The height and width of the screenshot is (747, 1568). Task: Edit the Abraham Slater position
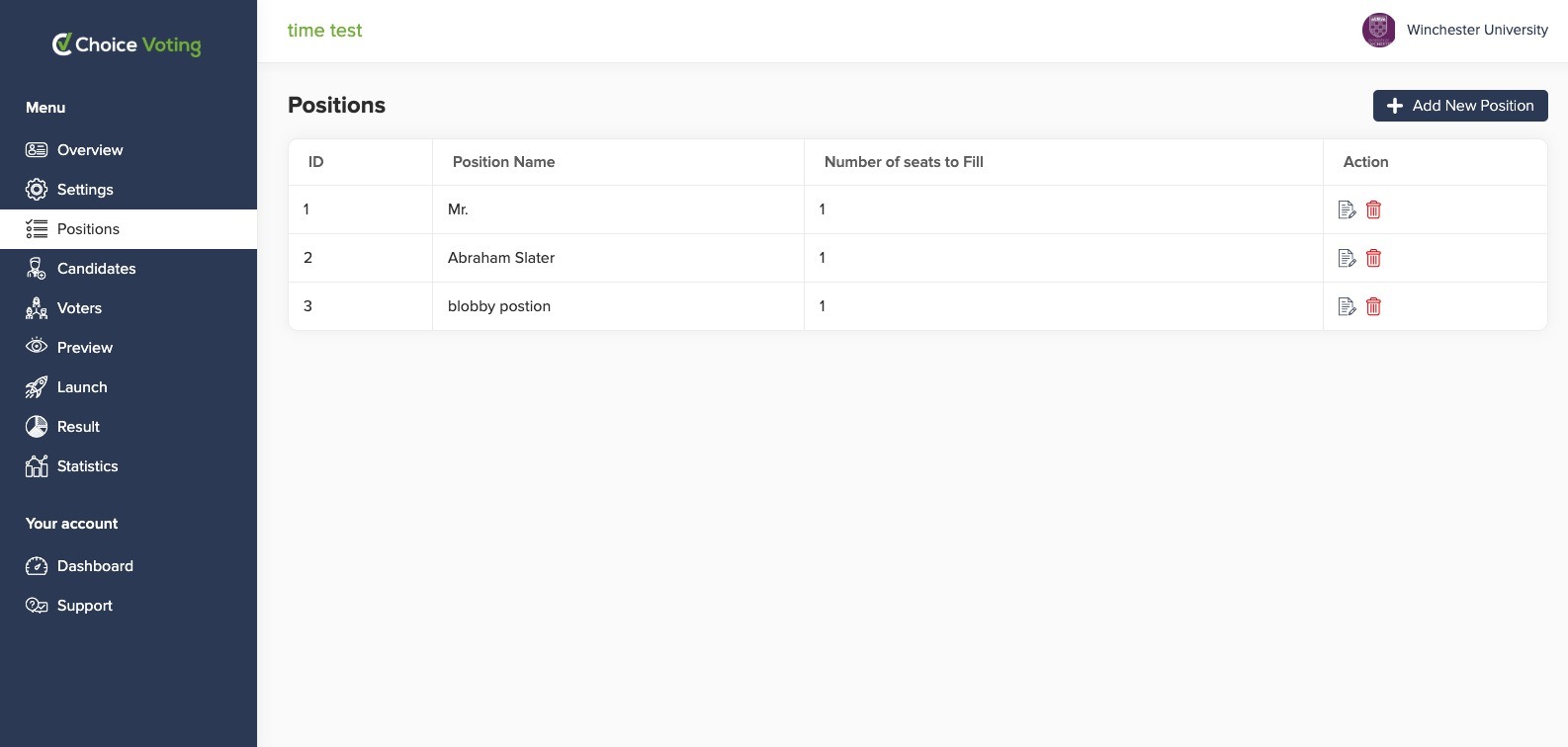[x=1347, y=258]
